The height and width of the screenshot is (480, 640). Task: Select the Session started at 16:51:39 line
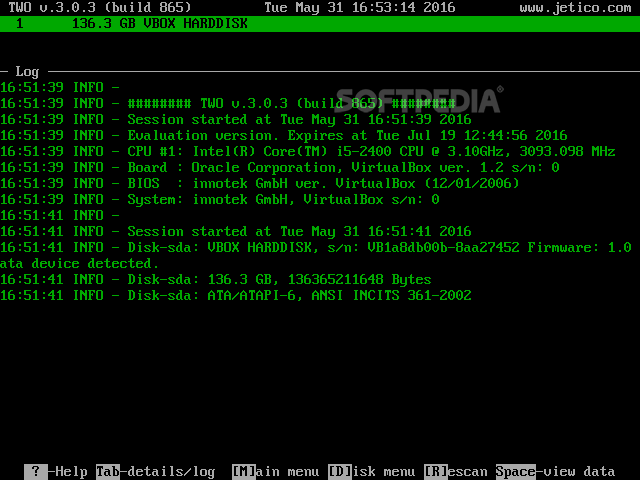click(236, 120)
